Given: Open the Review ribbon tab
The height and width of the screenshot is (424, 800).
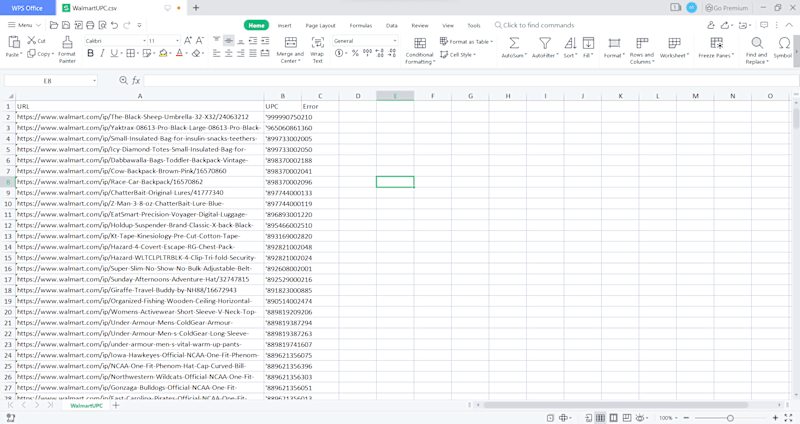Looking at the screenshot, I should pyautogui.click(x=420, y=25).
